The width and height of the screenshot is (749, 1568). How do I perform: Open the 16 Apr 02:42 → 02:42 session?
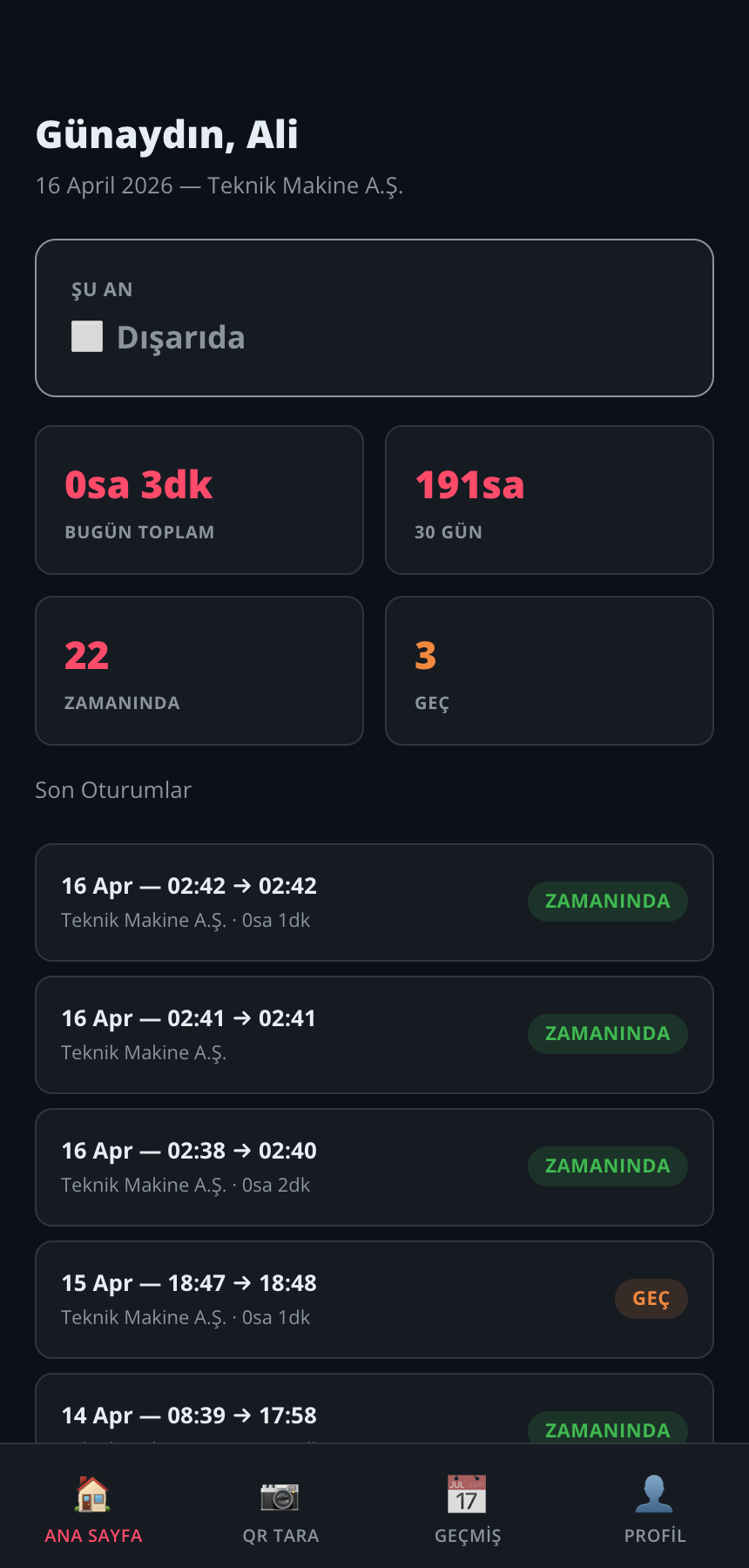pos(287,902)
